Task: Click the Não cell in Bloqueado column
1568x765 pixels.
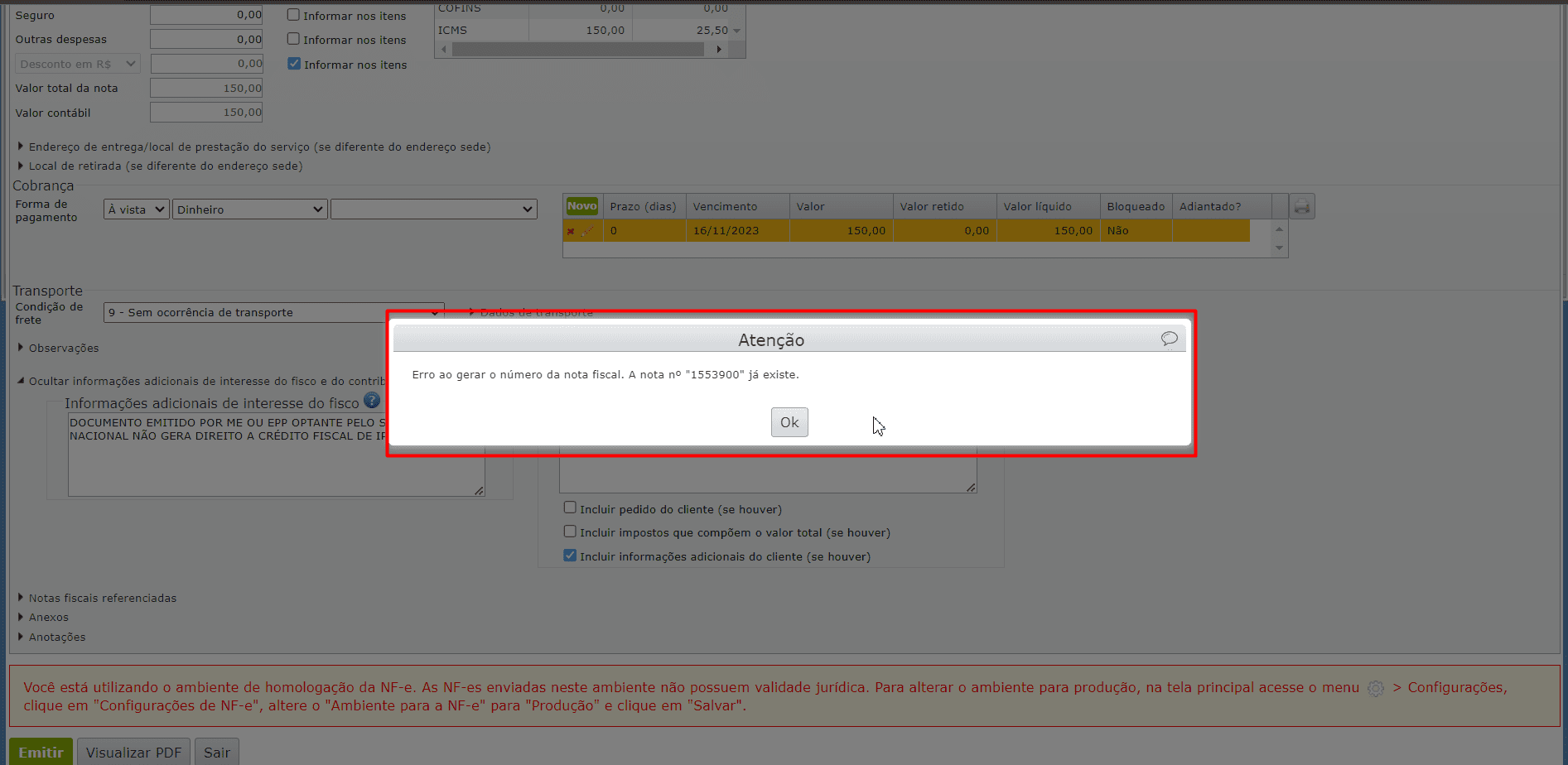Action: coord(1136,231)
